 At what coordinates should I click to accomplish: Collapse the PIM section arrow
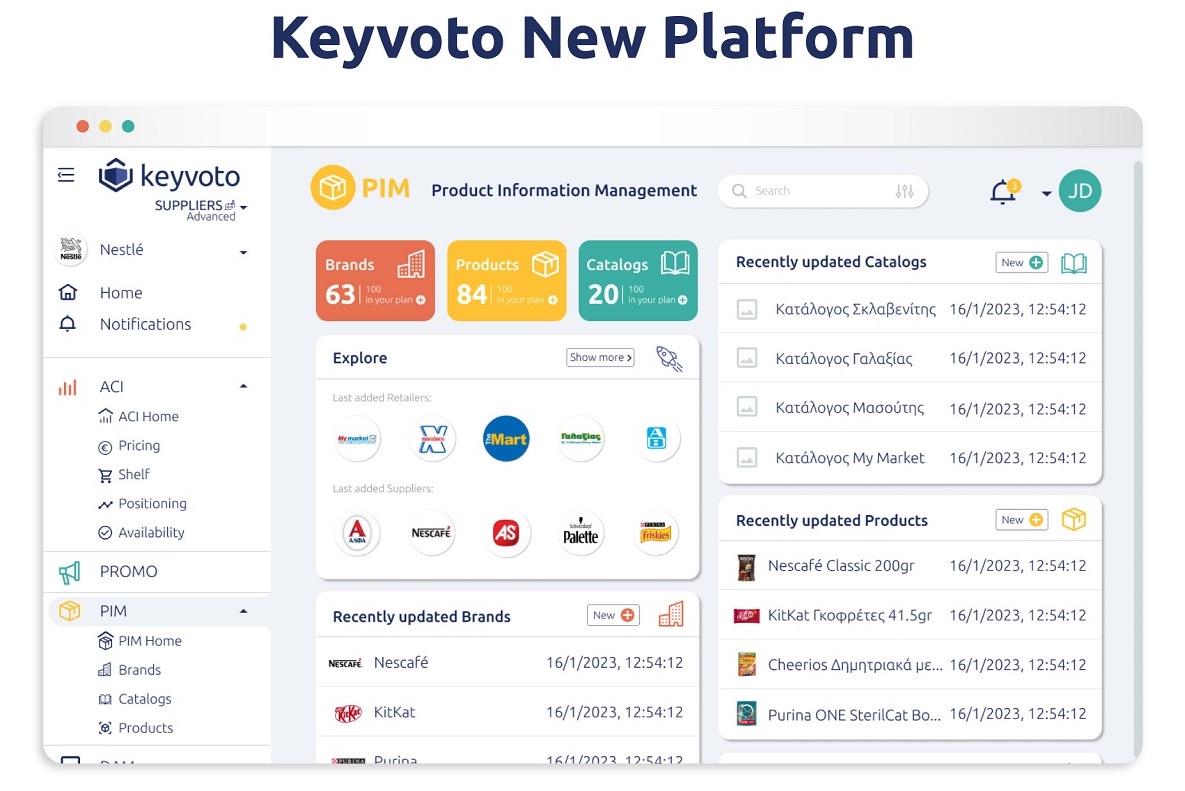click(243, 610)
